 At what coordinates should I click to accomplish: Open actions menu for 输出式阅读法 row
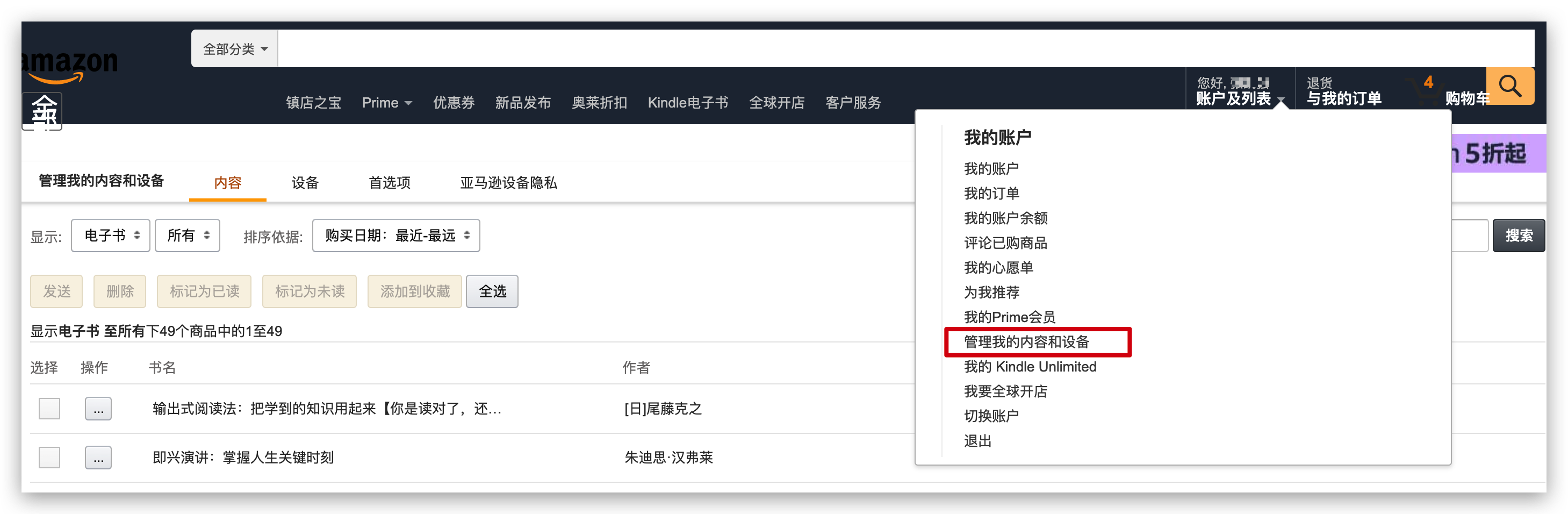click(x=98, y=409)
